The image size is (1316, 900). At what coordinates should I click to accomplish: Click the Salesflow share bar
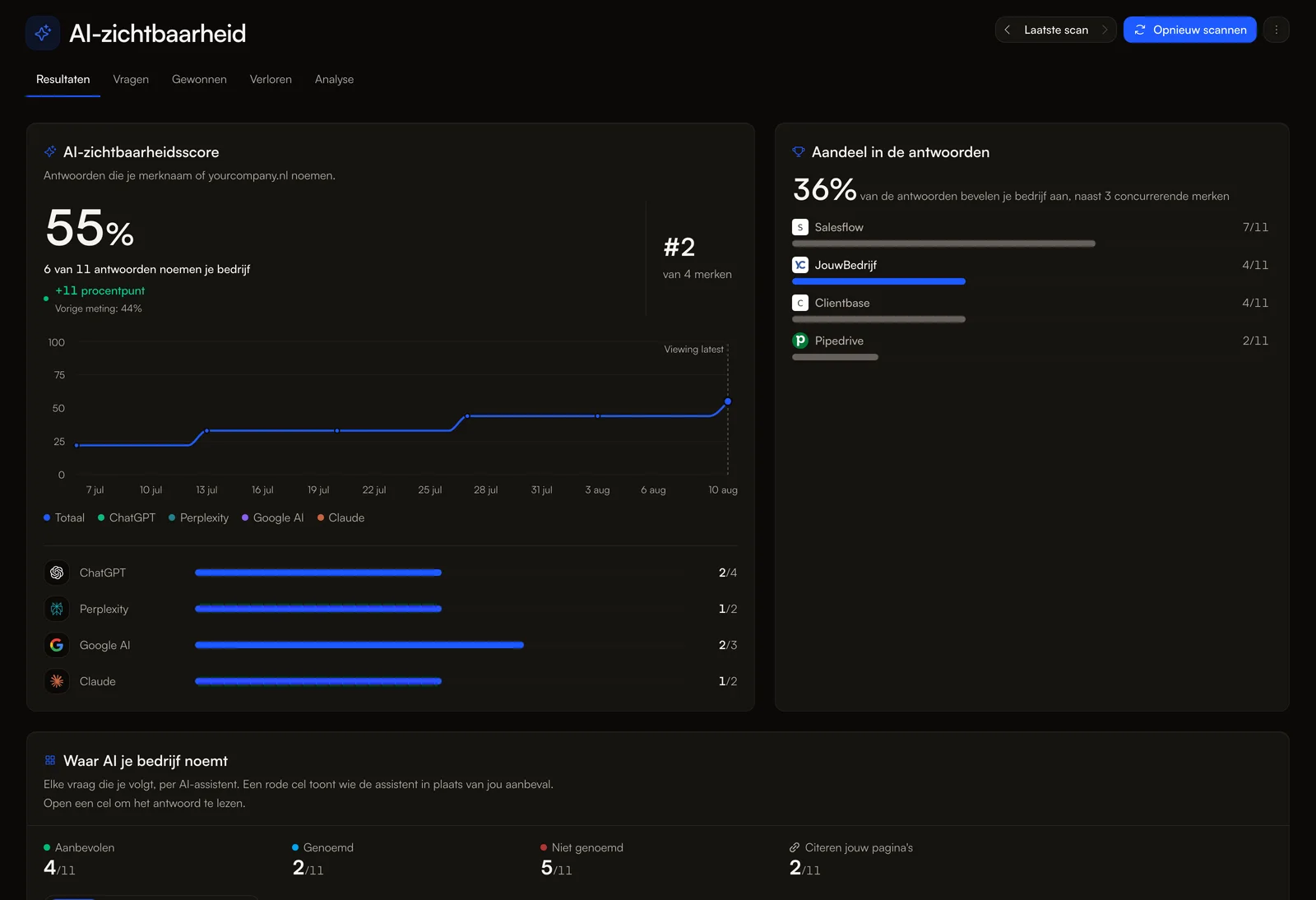(943, 244)
